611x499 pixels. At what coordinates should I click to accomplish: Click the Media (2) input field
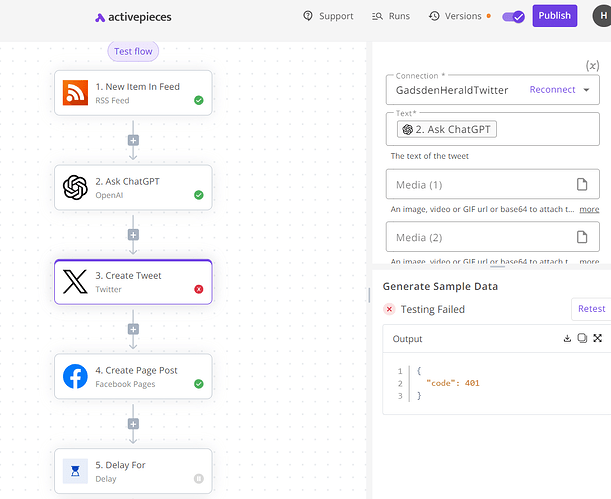pyautogui.click(x=493, y=237)
